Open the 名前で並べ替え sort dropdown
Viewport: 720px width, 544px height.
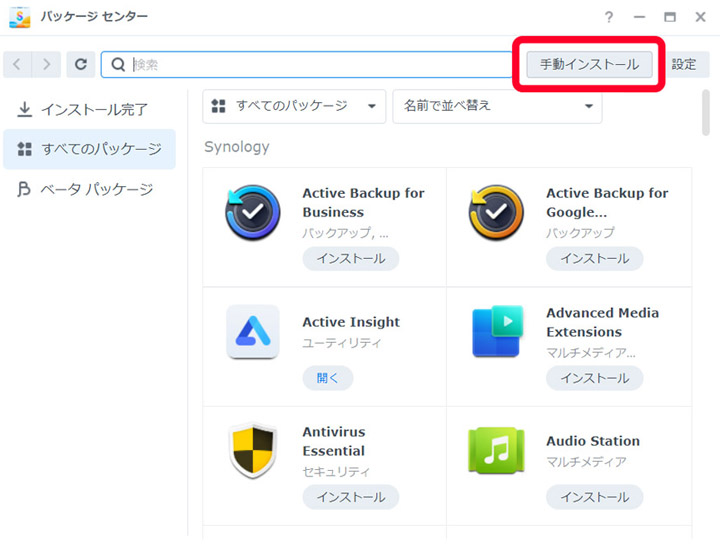coord(497,106)
